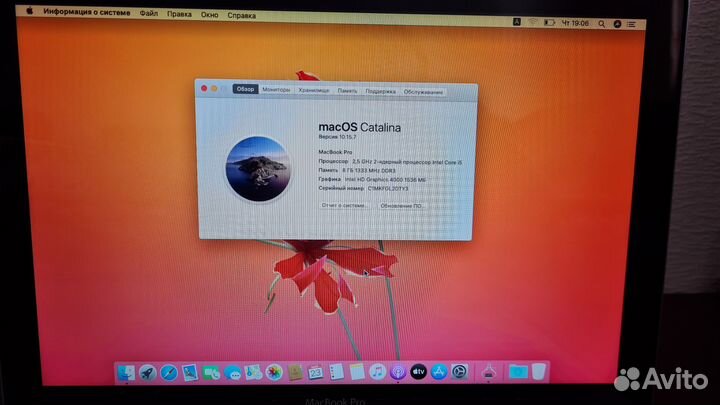Open Apple TV icon in Dock
This screenshot has width=720, height=405.
[x=418, y=372]
